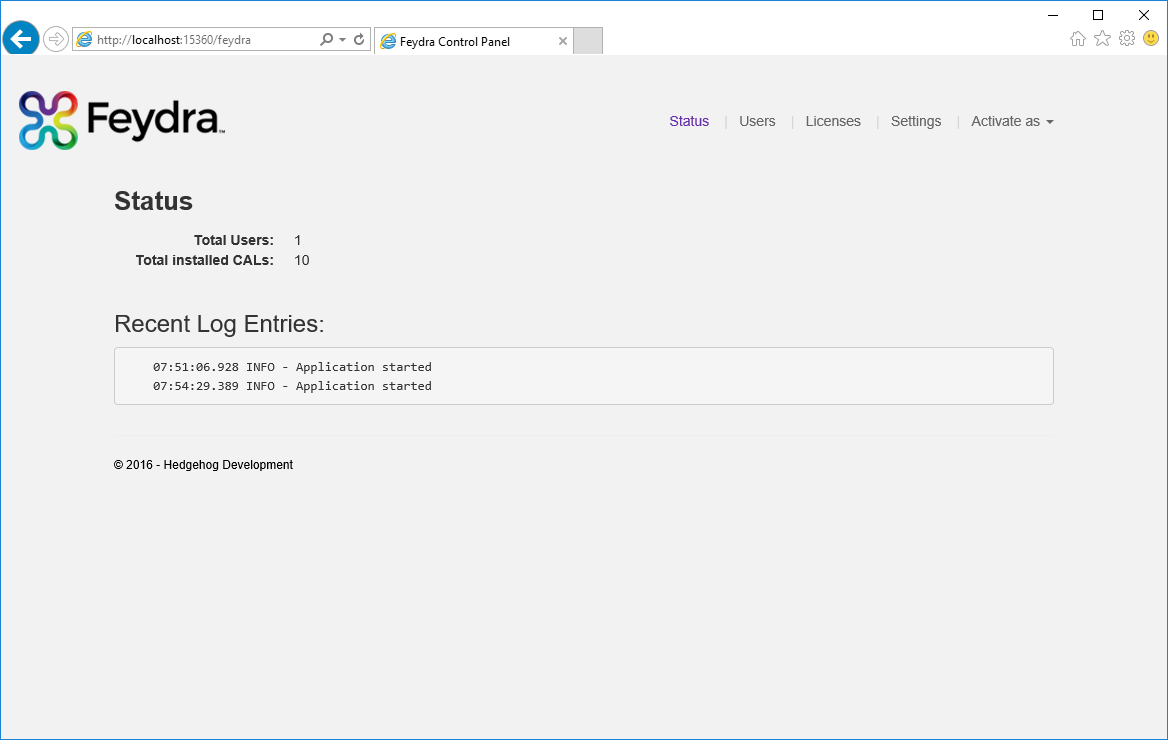Click the 07:51:06.928 log entry
This screenshot has height=740, width=1168.
pos(292,367)
